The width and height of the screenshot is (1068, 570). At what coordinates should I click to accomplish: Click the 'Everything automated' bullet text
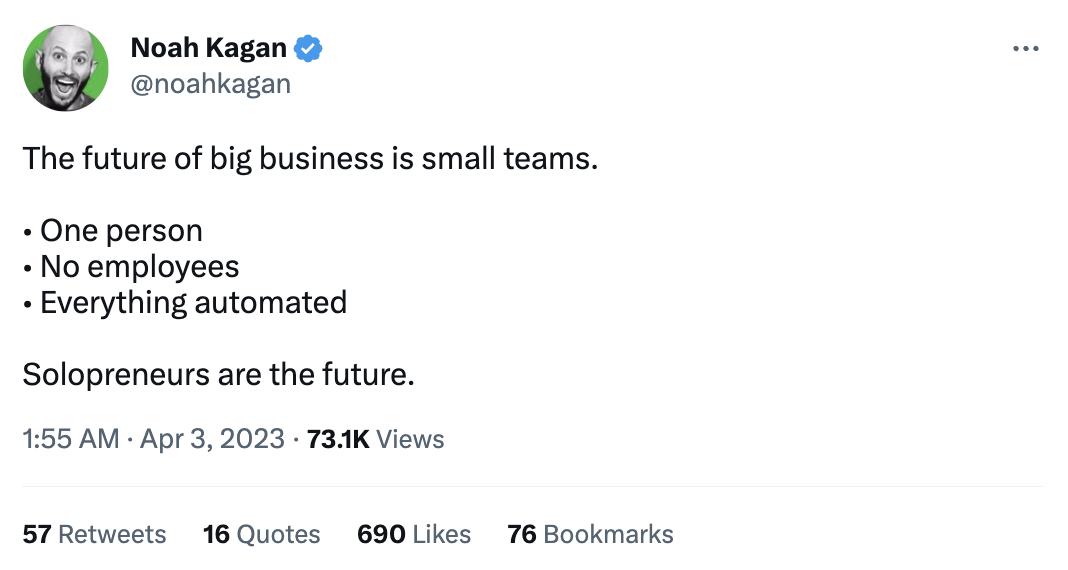(193, 302)
